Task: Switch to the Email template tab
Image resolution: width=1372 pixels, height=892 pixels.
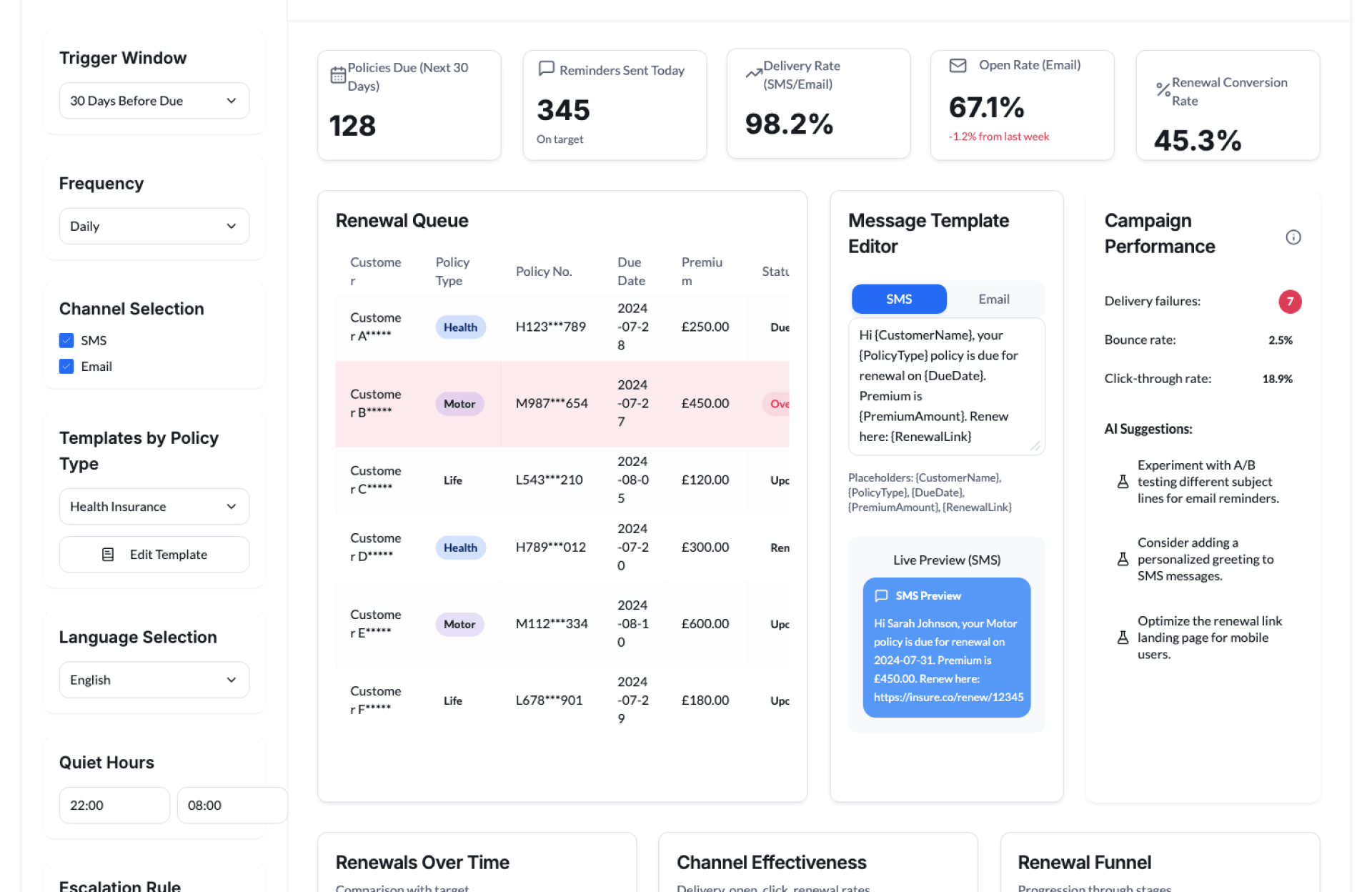Action: 993,299
